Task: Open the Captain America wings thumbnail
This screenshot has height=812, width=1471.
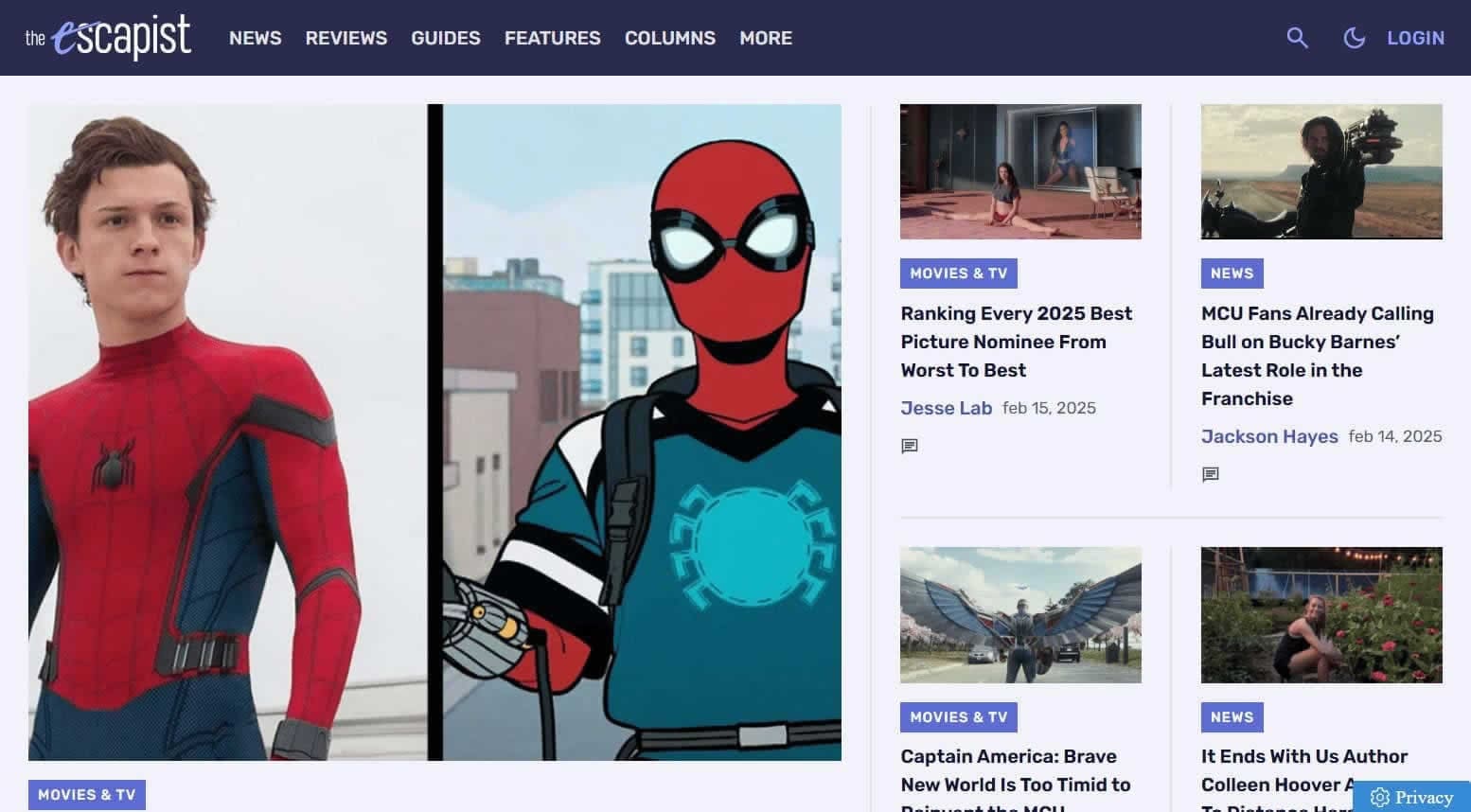Action: [x=1019, y=615]
